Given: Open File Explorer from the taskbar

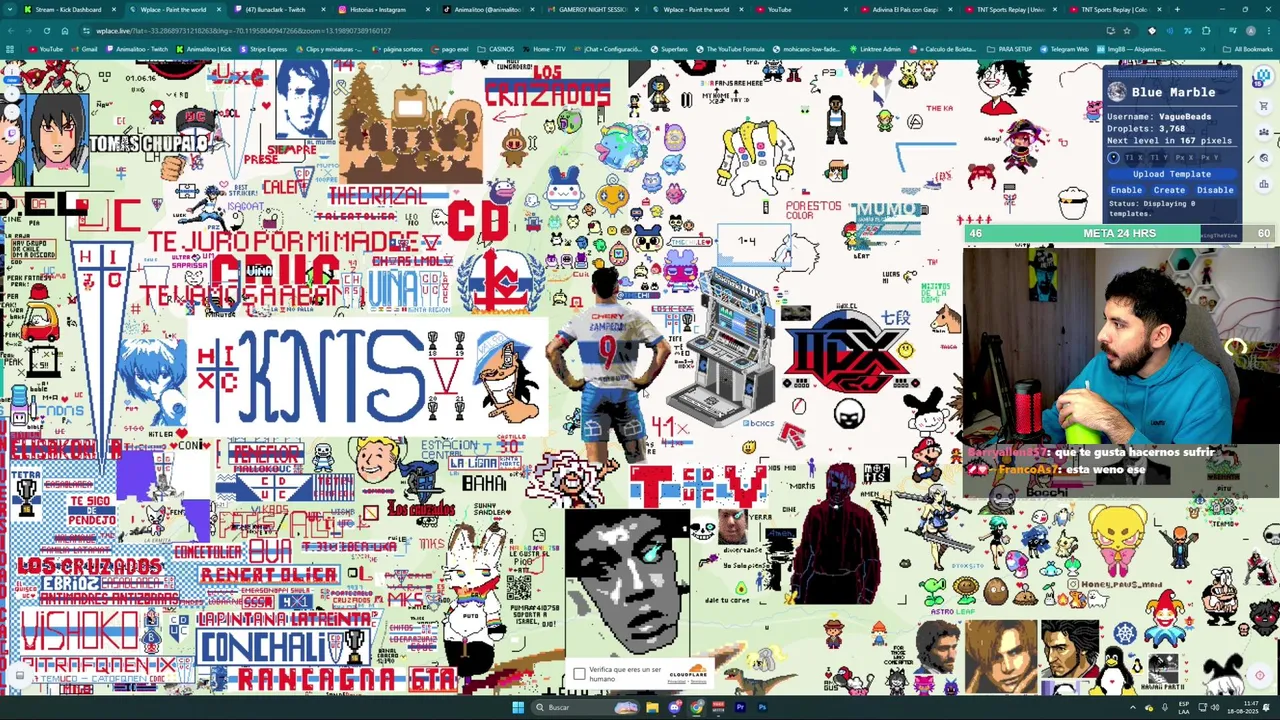Looking at the screenshot, I should coord(652,707).
